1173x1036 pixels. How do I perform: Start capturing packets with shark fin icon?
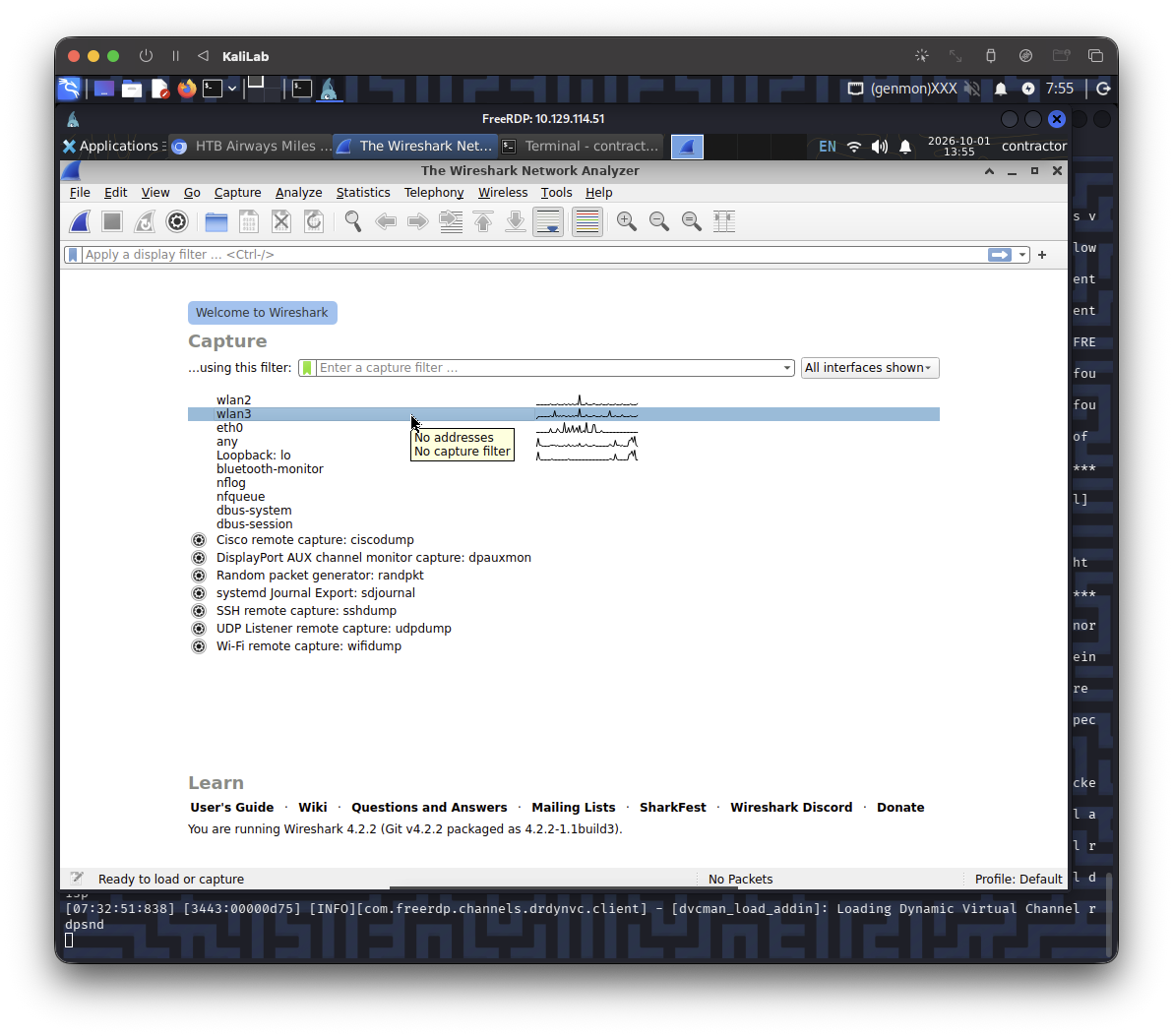click(x=80, y=221)
